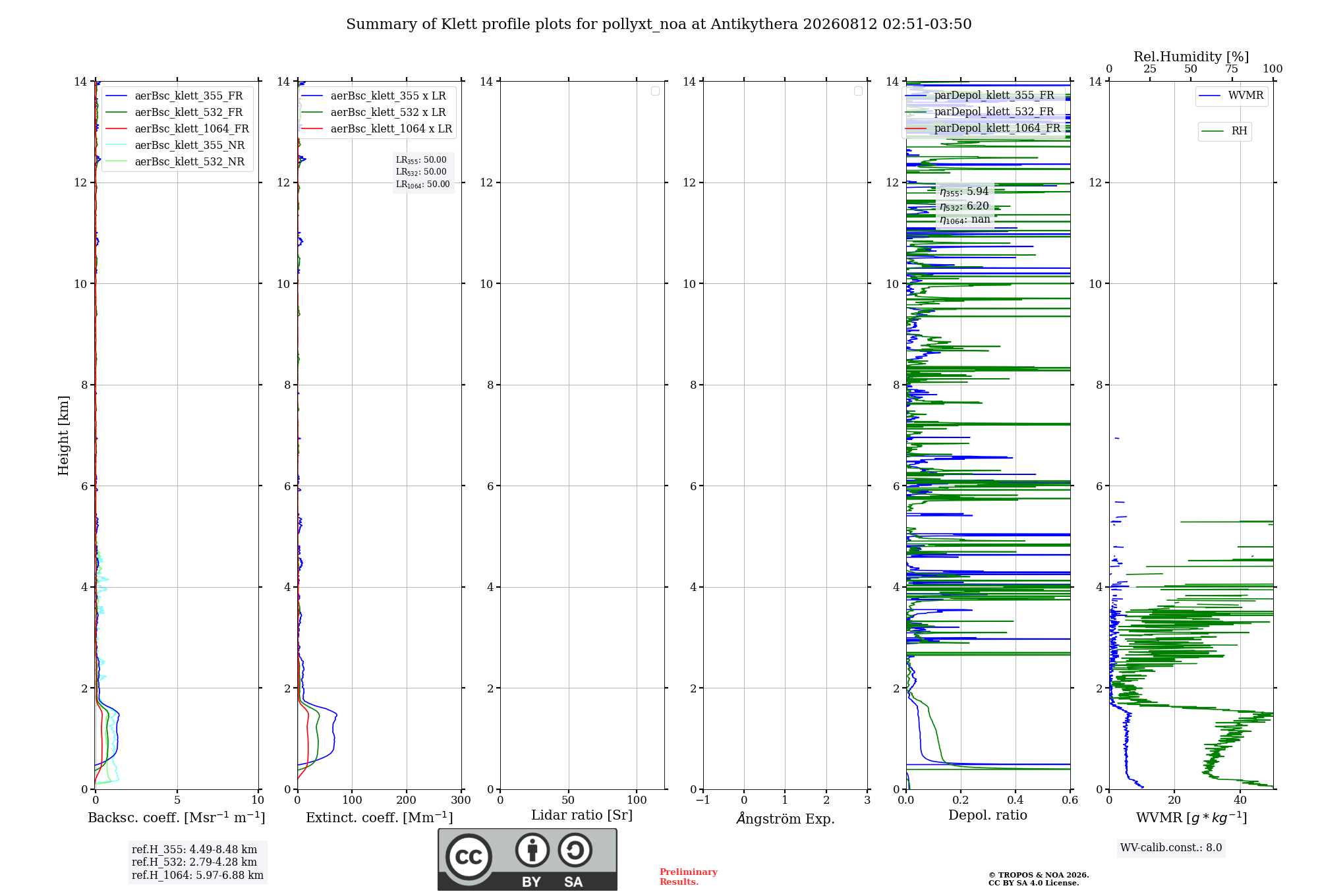Click the "Ångström Exp." axis label
This screenshot has height=896, width=1318.
[786, 818]
